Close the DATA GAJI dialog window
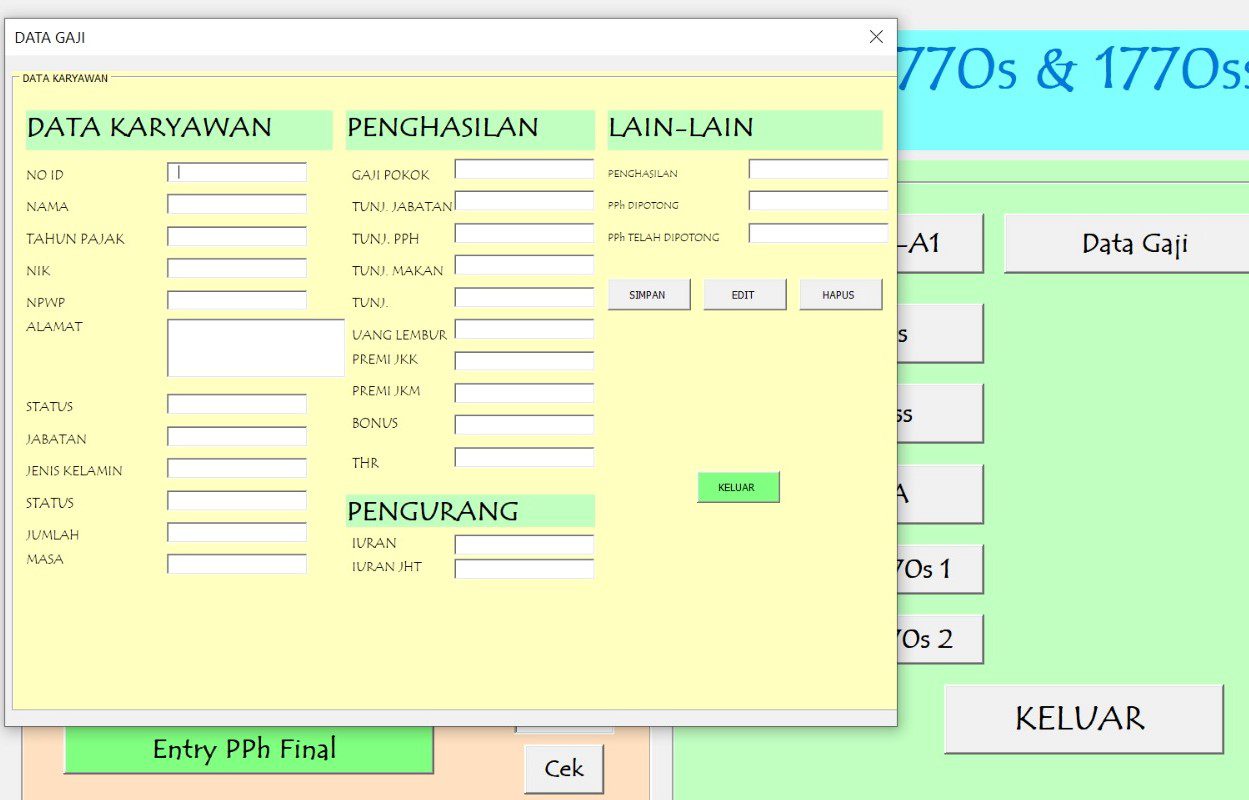The width and height of the screenshot is (1249, 800). [876, 37]
